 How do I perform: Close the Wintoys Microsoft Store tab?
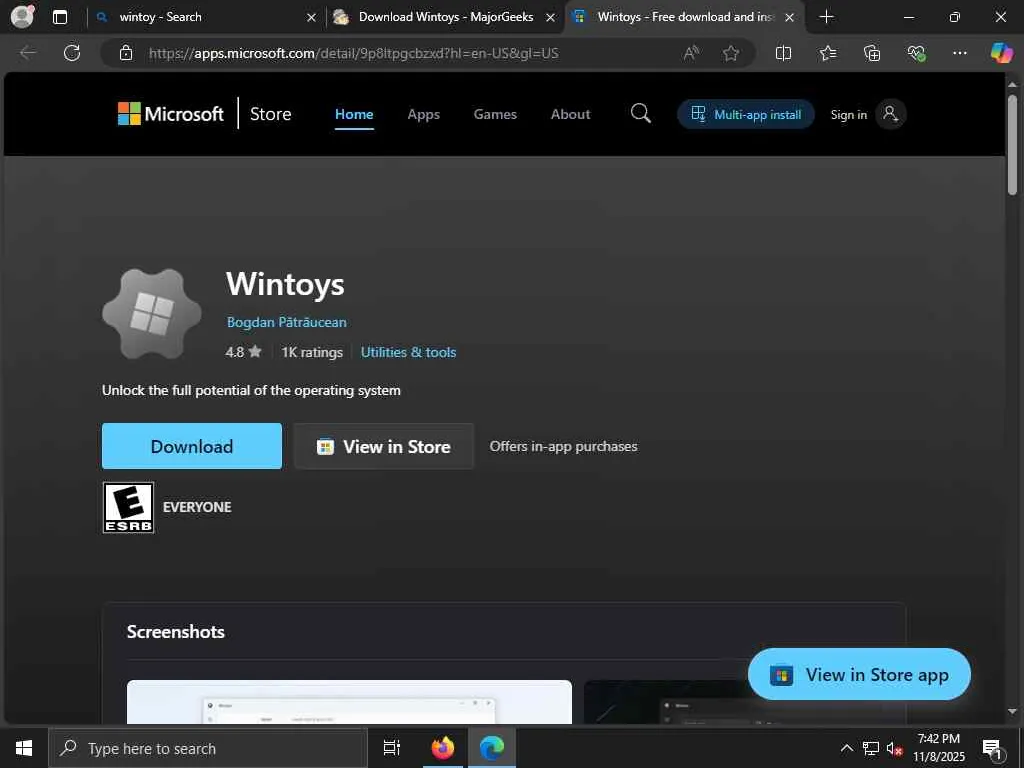click(790, 18)
